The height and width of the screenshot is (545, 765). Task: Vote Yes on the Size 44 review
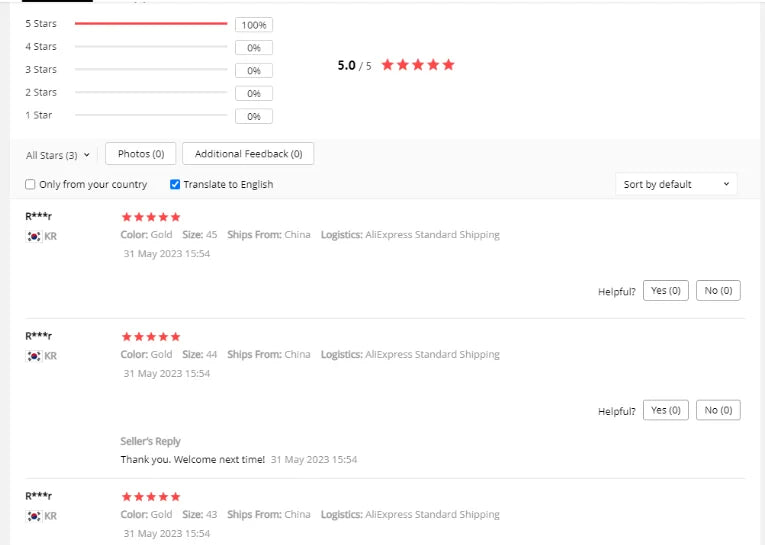coord(665,410)
